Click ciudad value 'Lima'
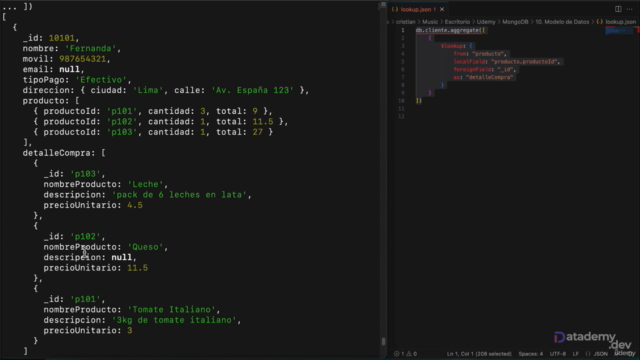640x360 pixels. click(148, 90)
